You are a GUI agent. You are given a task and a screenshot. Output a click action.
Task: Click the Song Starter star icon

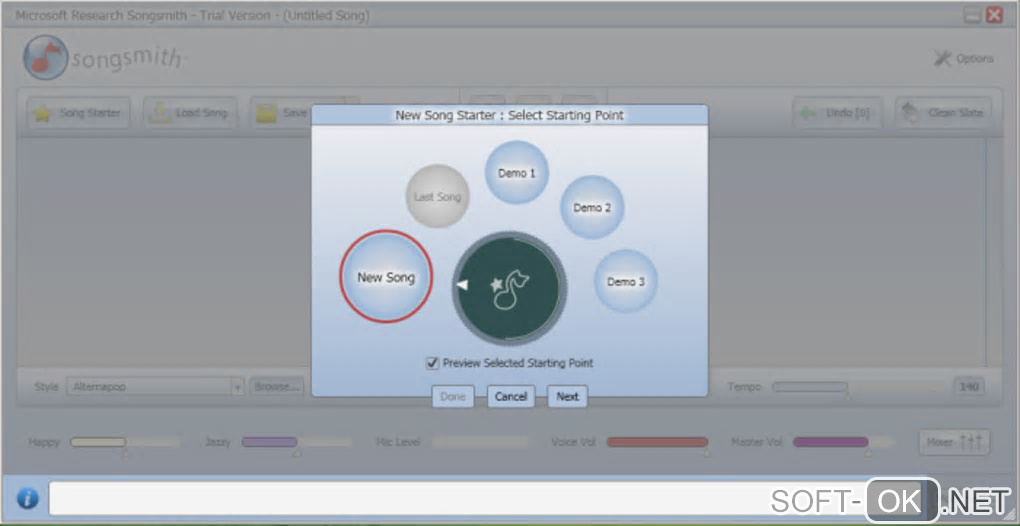[x=43, y=113]
